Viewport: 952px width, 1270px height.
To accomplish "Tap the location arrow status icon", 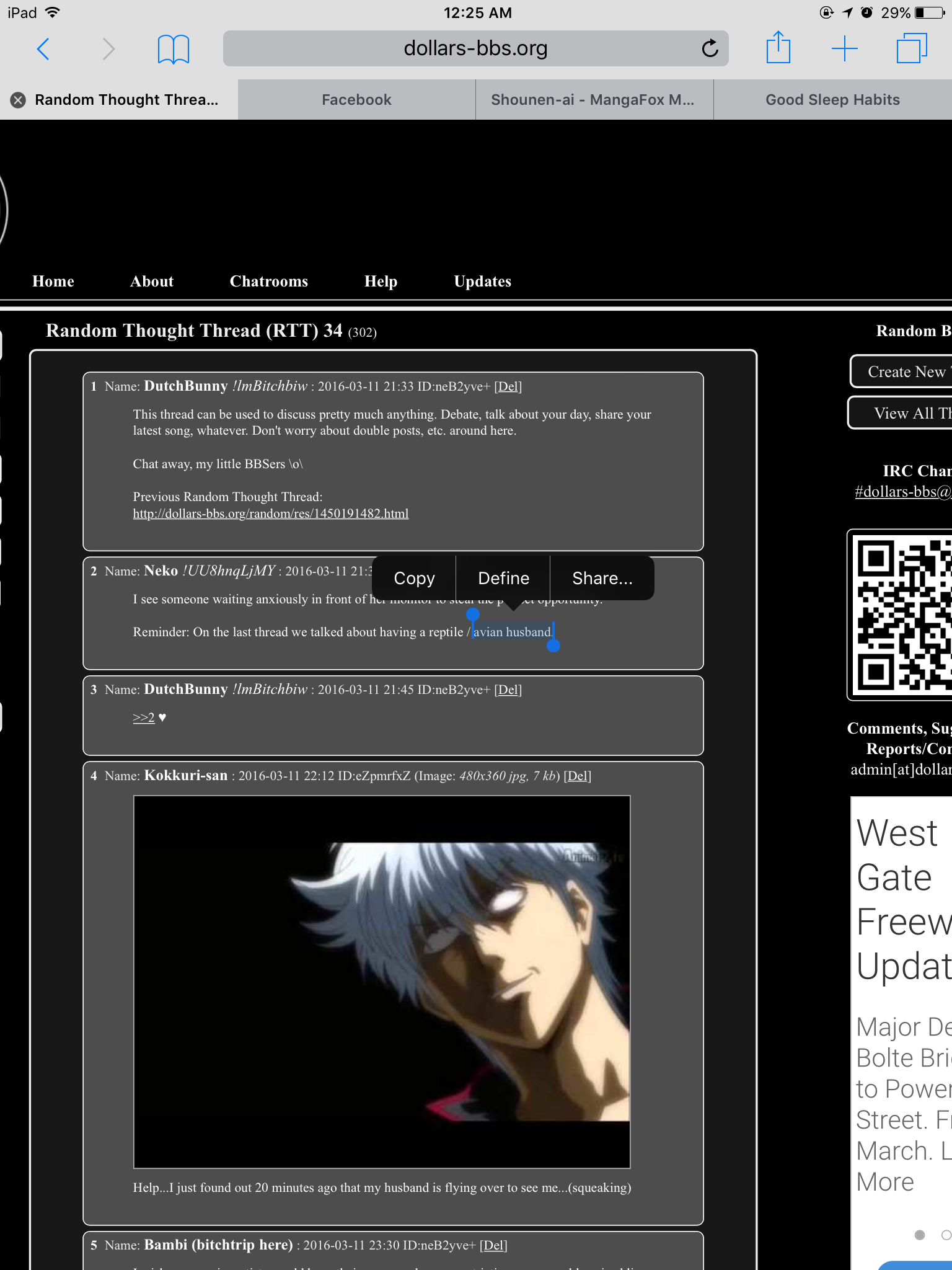I will click(x=847, y=12).
